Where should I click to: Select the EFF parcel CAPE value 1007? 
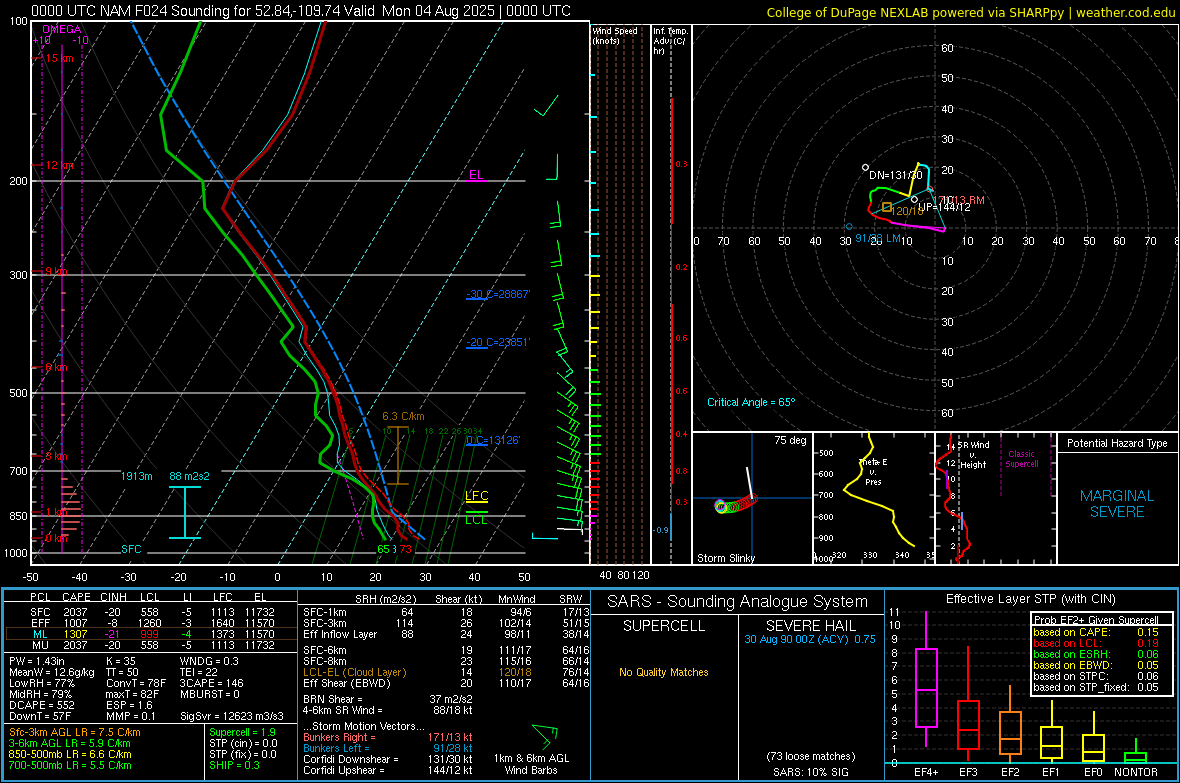75,623
